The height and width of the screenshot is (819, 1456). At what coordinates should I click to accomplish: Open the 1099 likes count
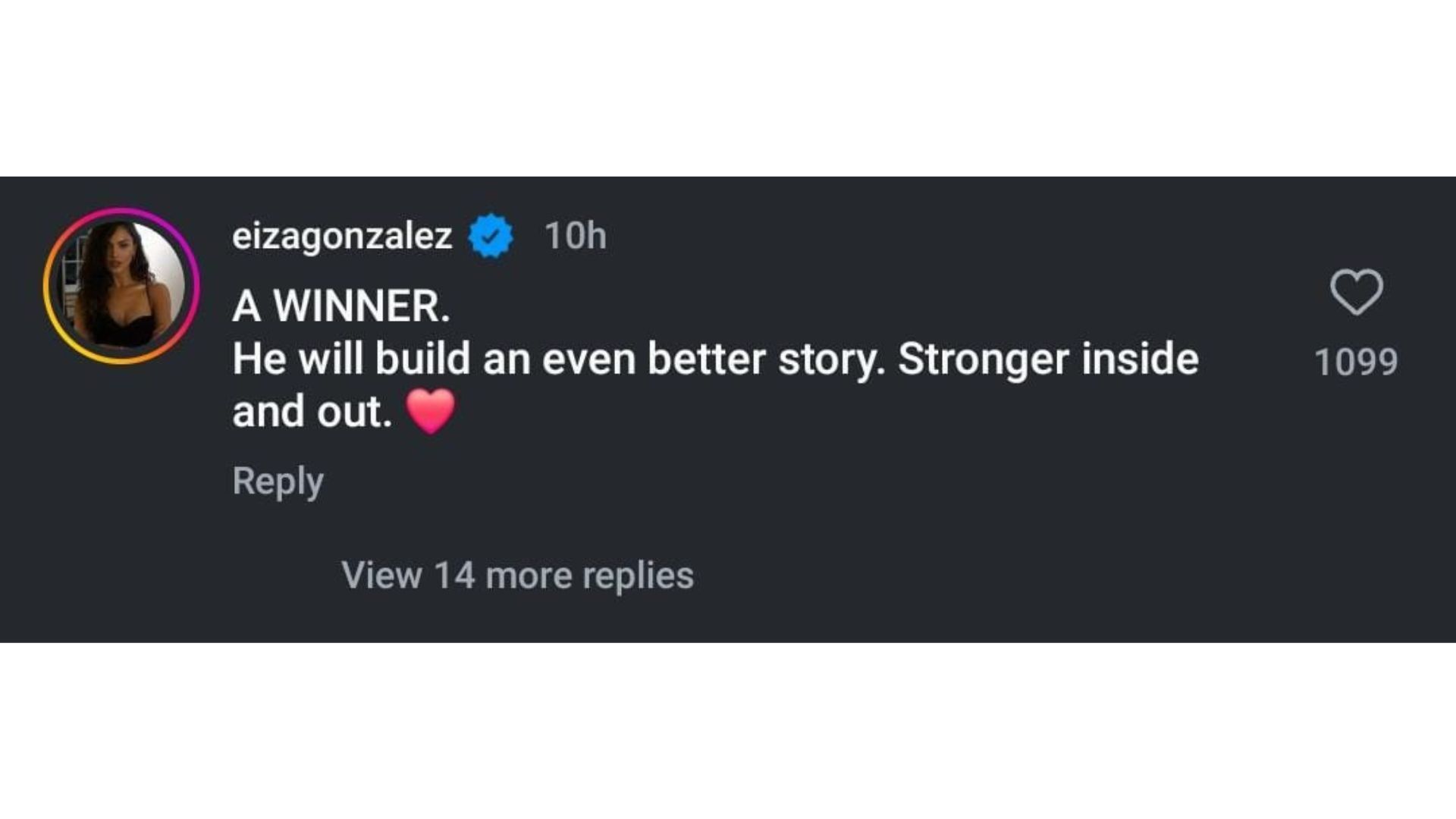[1356, 362]
